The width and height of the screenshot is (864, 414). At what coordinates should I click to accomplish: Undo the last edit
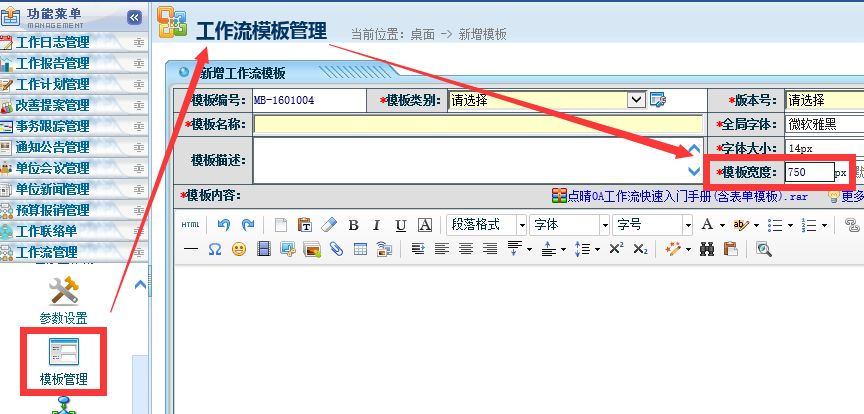(224, 225)
